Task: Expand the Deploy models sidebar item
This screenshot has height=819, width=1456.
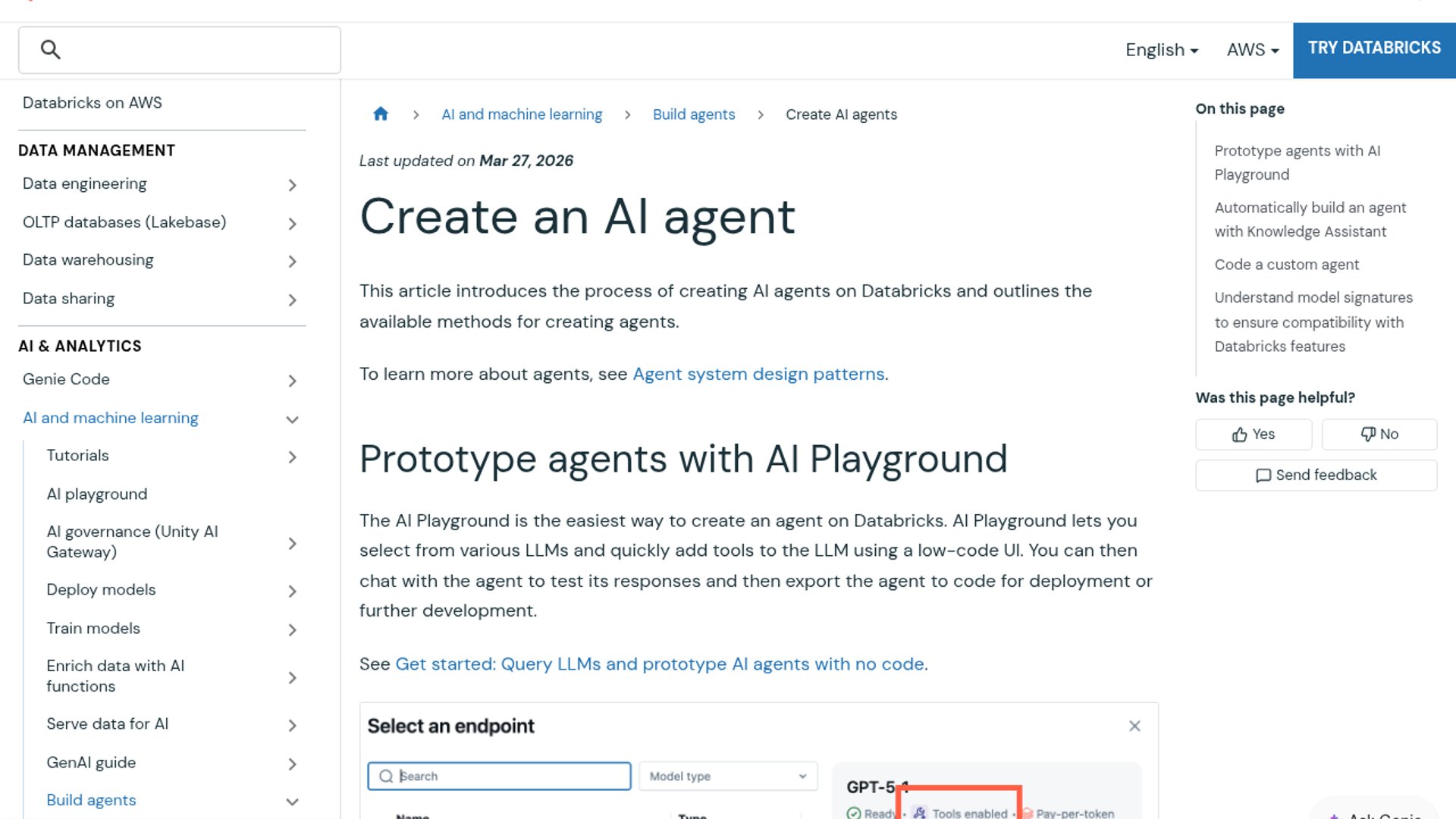Action: 292,591
